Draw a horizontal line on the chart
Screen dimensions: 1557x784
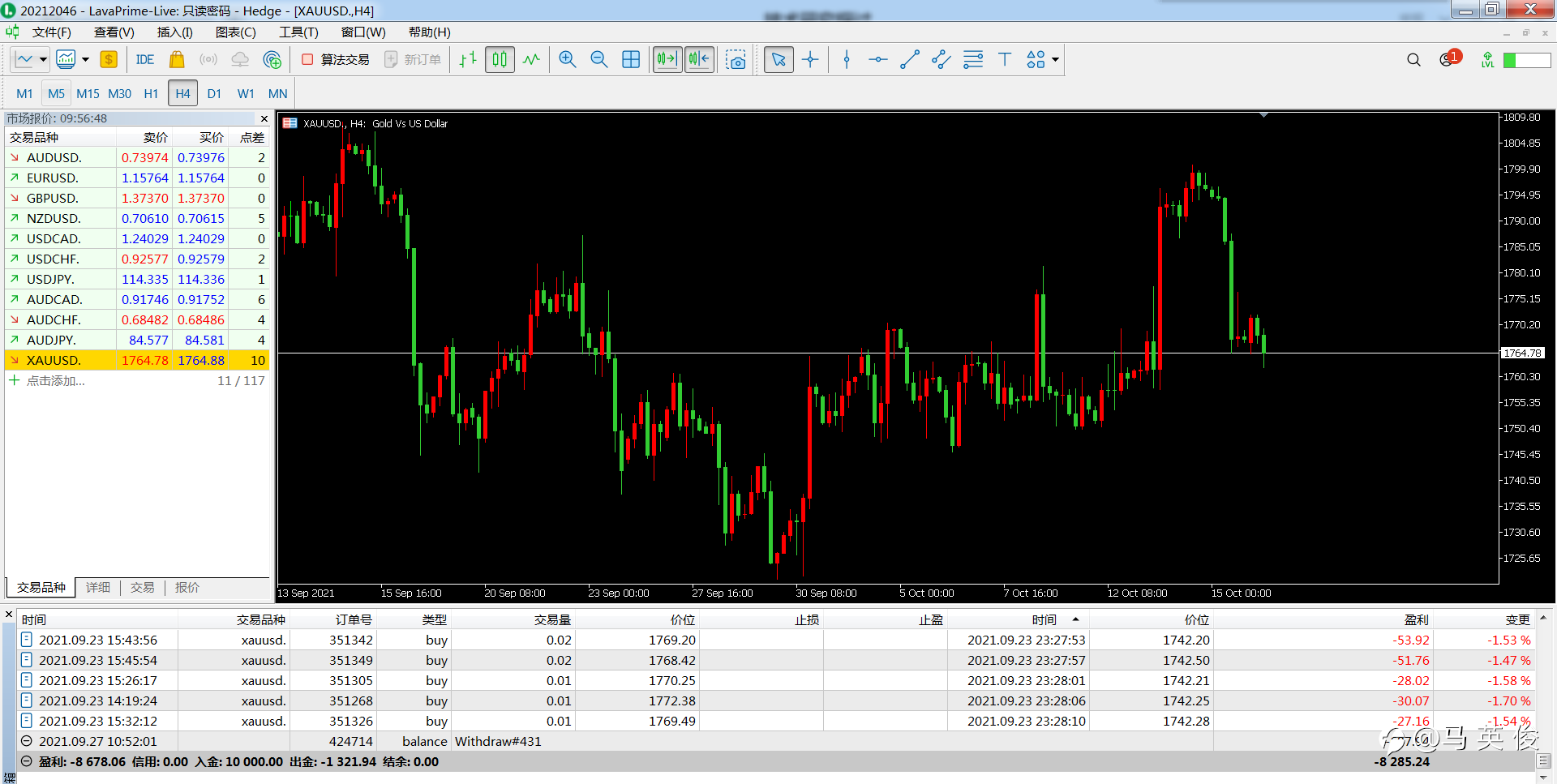point(878,60)
